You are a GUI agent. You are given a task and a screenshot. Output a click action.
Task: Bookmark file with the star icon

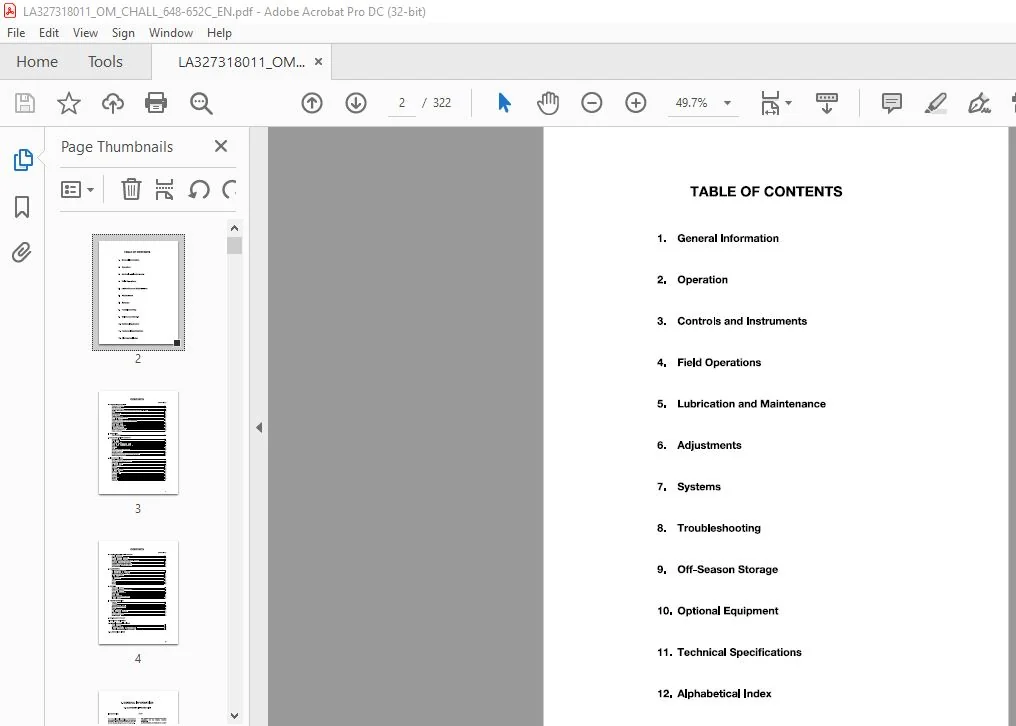pyautogui.click(x=69, y=103)
